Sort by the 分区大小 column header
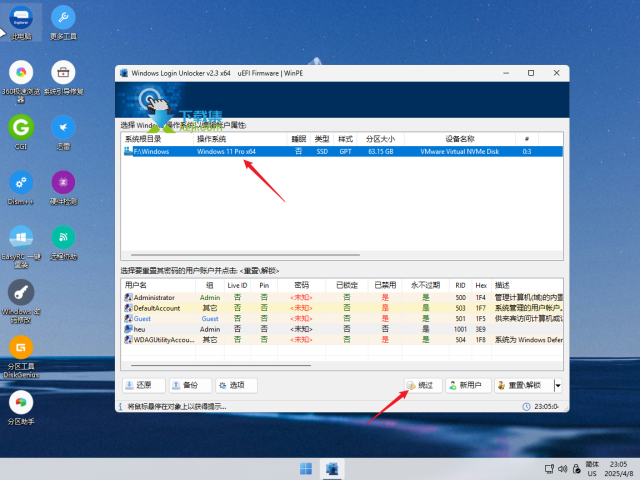Viewport: 640px width, 480px height. [x=381, y=139]
